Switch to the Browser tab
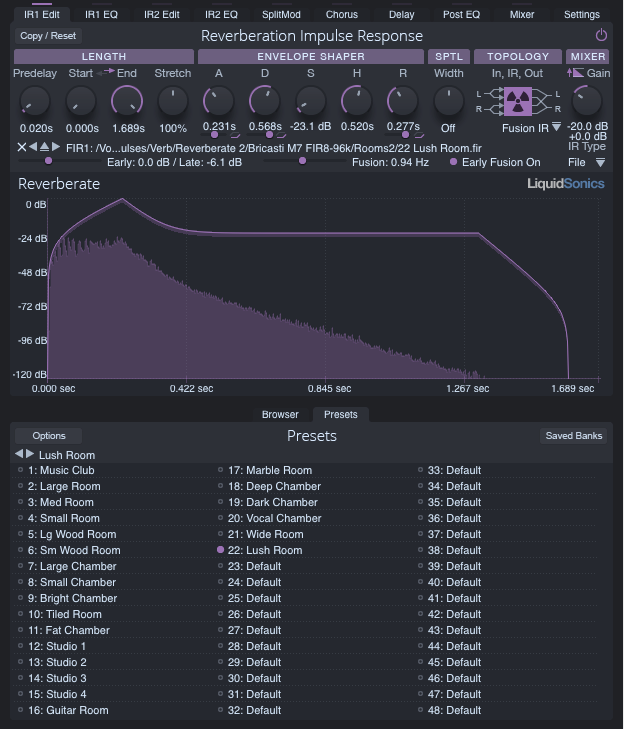Image resolution: width=624 pixels, height=729 pixels. point(280,414)
